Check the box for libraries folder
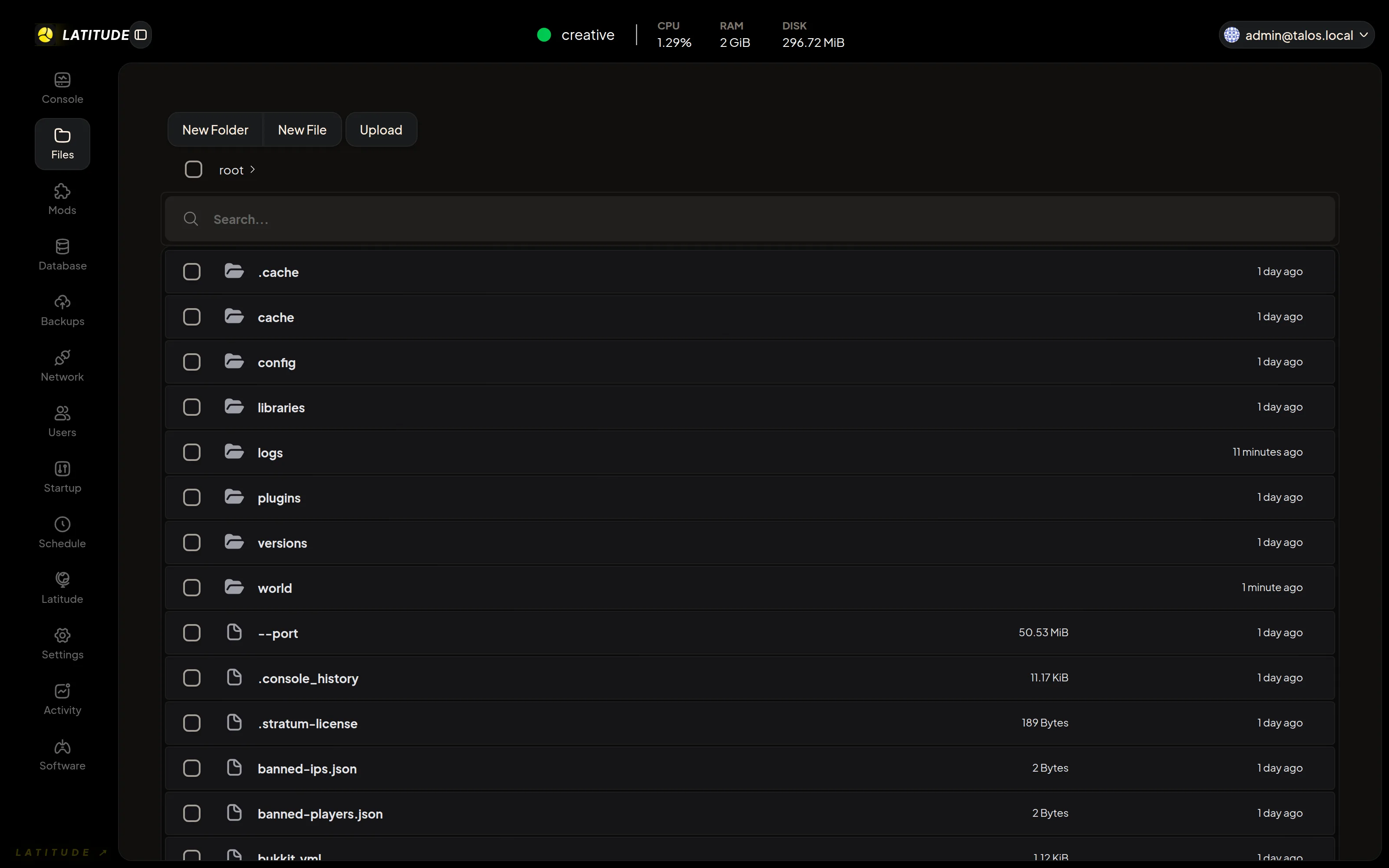The width and height of the screenshot is (1389, 868). coord(192,407)
